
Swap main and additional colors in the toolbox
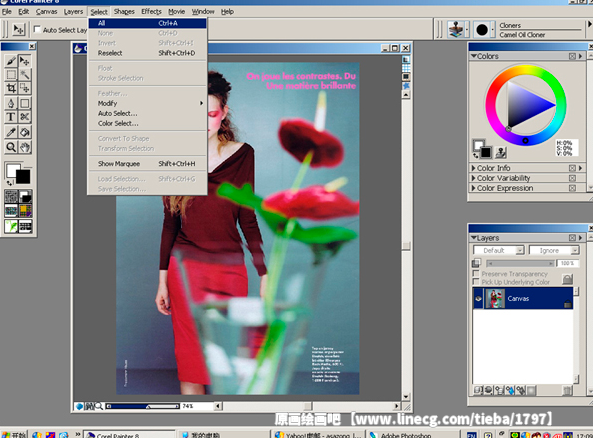tap(9, 183)
